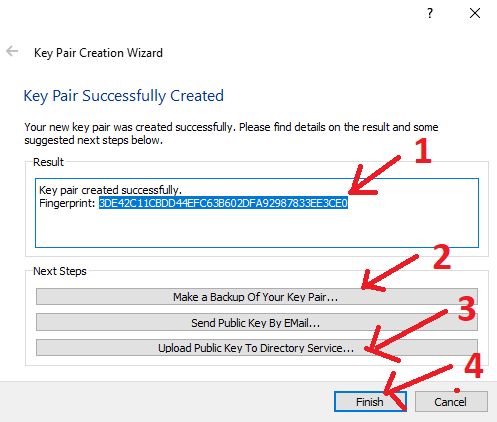This screenshot has width=497, height=422.
Task: Click Make a Backup Of Your Key Pair
Action: coord(257,297)
